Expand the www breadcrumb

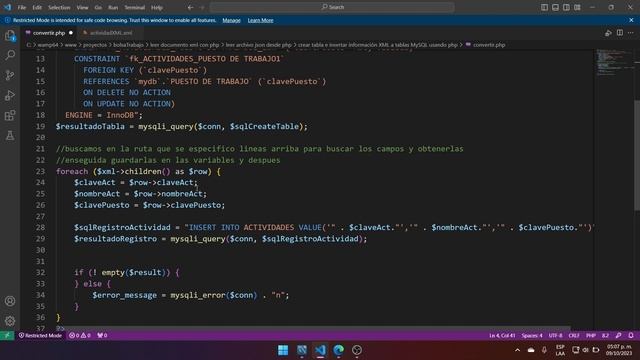click(x=71, y=45)
